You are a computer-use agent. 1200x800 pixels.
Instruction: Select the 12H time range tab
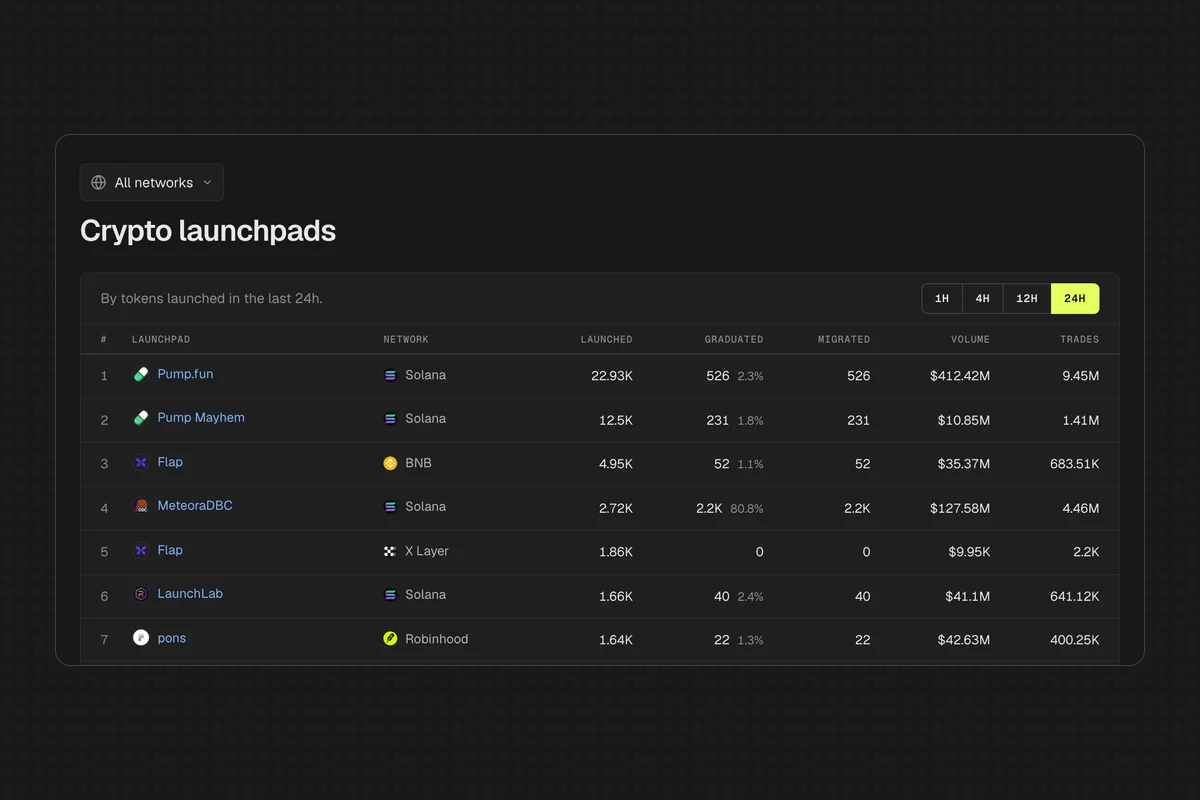[1027, 299]
